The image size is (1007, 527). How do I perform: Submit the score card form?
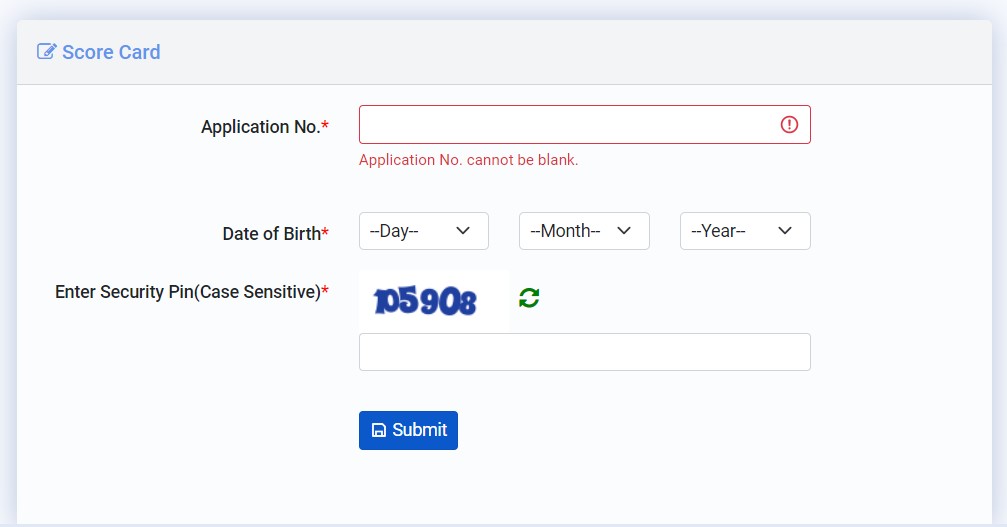[408, 430]
